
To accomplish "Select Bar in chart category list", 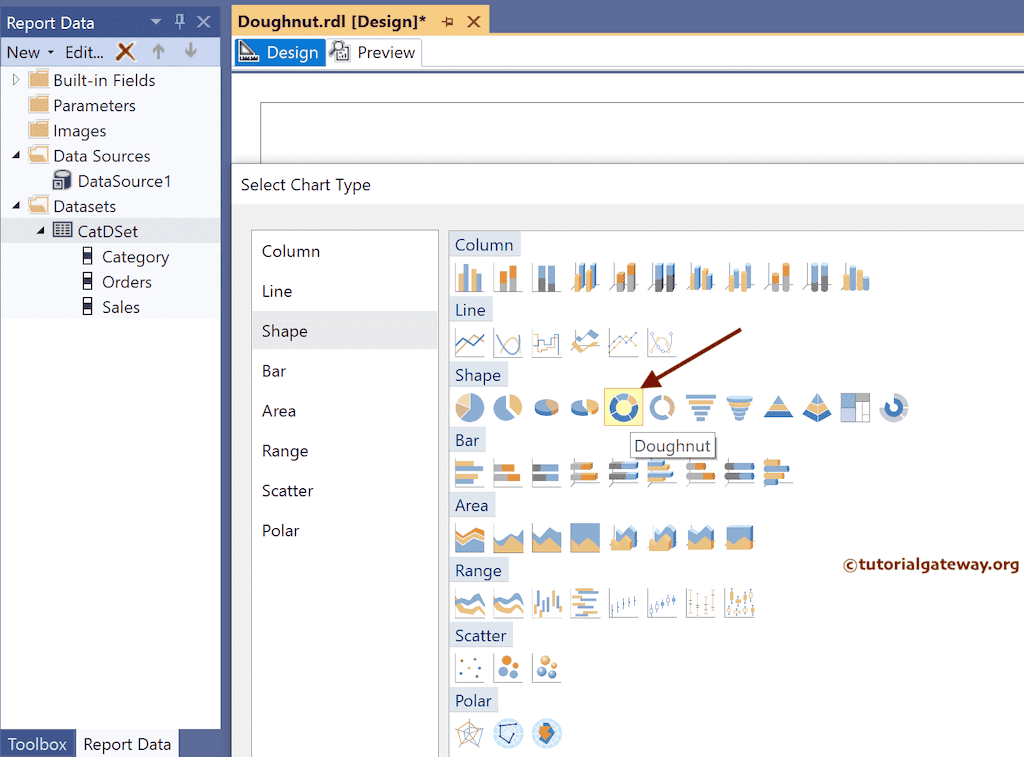I will (345, 371).
